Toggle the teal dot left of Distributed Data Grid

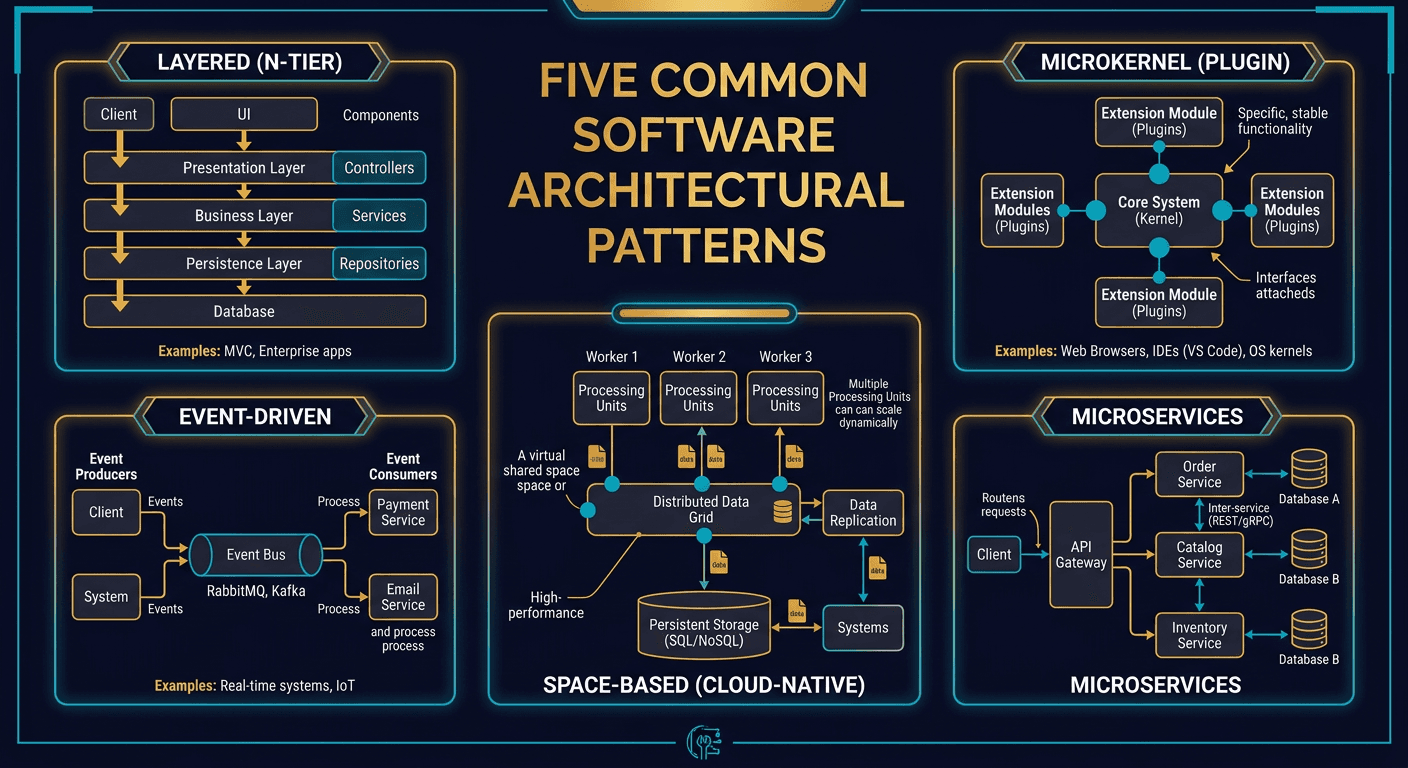point(589,509)
